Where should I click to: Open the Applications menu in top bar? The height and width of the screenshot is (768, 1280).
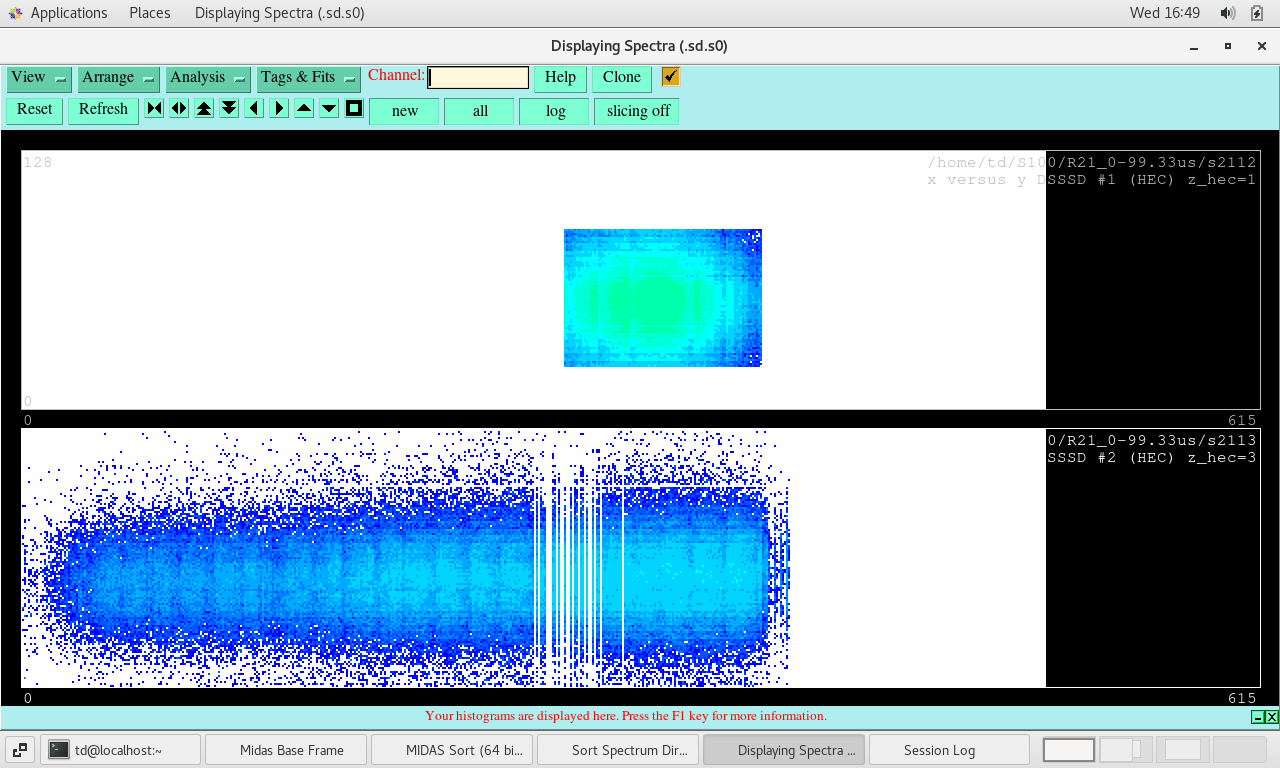[x=58, y=13]
